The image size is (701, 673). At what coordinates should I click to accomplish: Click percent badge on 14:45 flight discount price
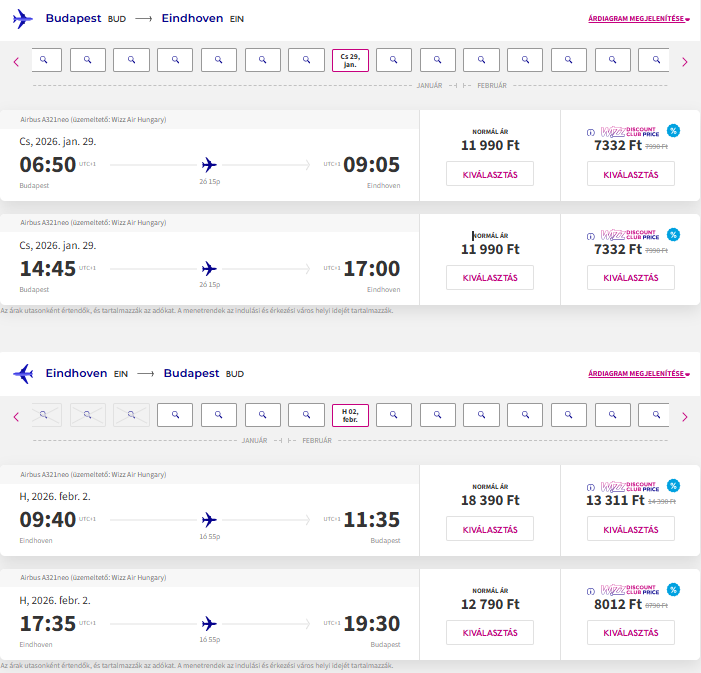coord(673,235)
